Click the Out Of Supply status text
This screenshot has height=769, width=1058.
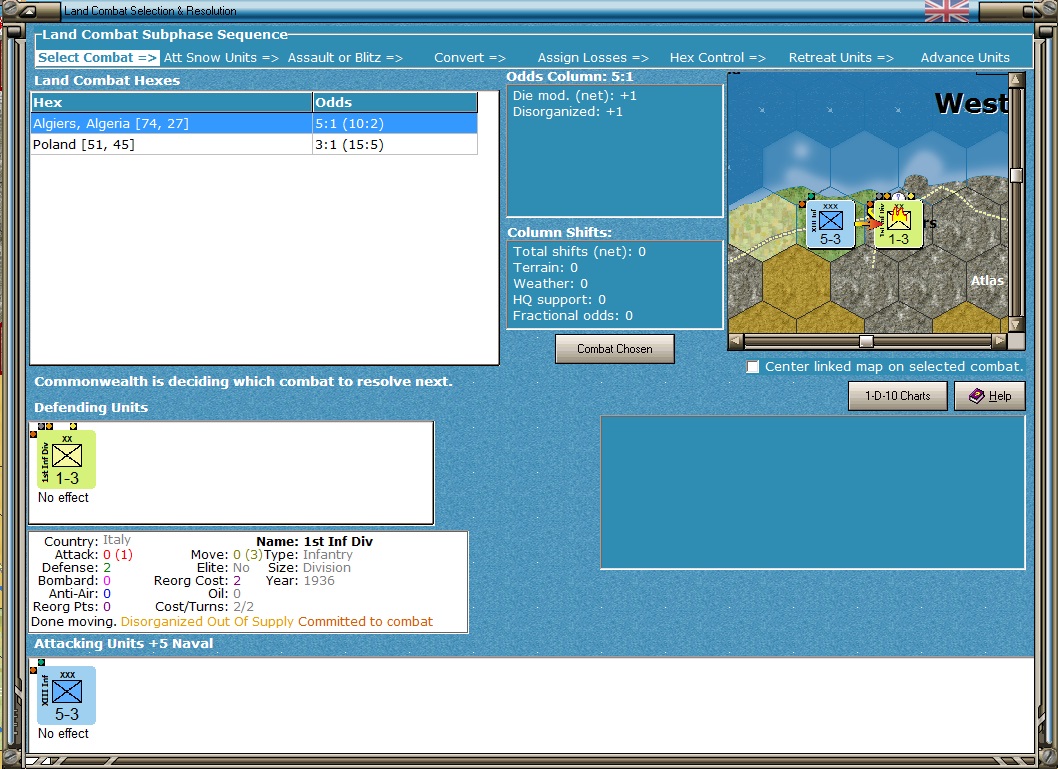[x=250, y=622]
